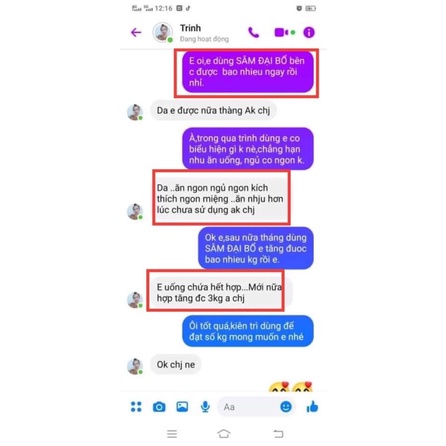Tap the microphone voice message icon

click(205, 407)
